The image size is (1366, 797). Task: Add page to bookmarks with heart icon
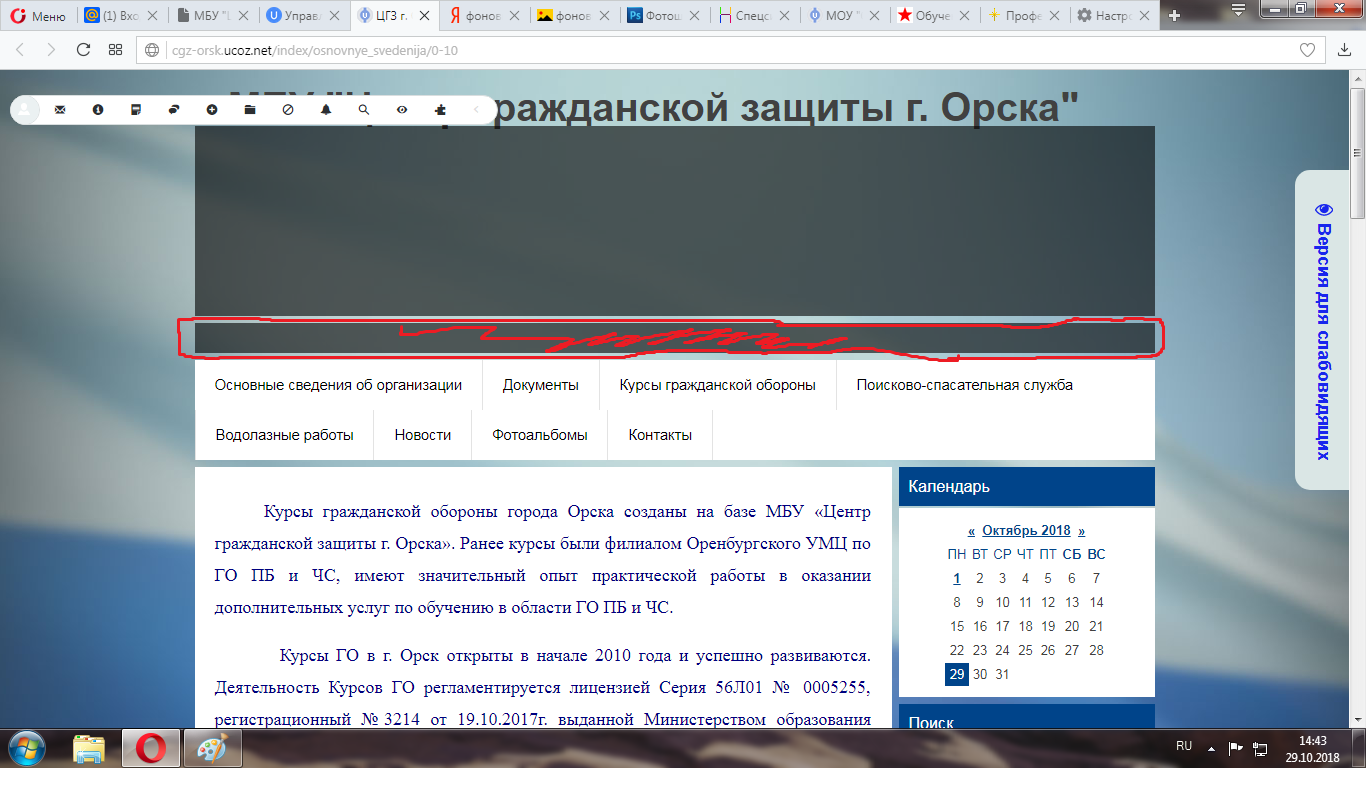click(x=1306, y=50)
